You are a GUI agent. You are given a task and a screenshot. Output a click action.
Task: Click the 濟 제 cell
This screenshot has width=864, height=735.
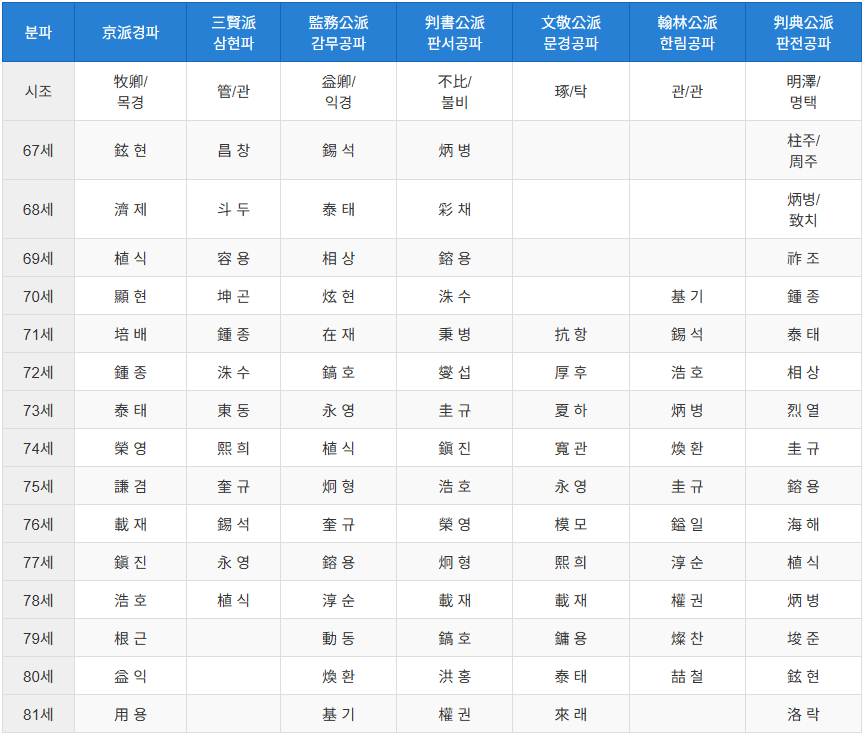131,209
